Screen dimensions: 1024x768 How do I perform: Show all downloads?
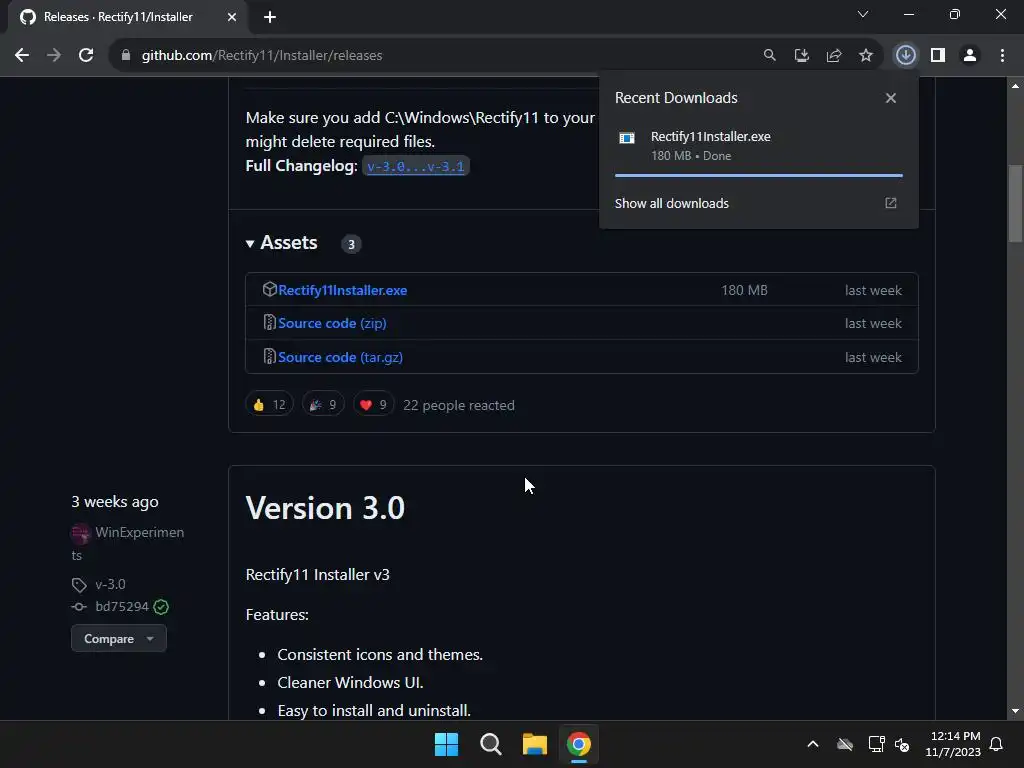(671, 204)
